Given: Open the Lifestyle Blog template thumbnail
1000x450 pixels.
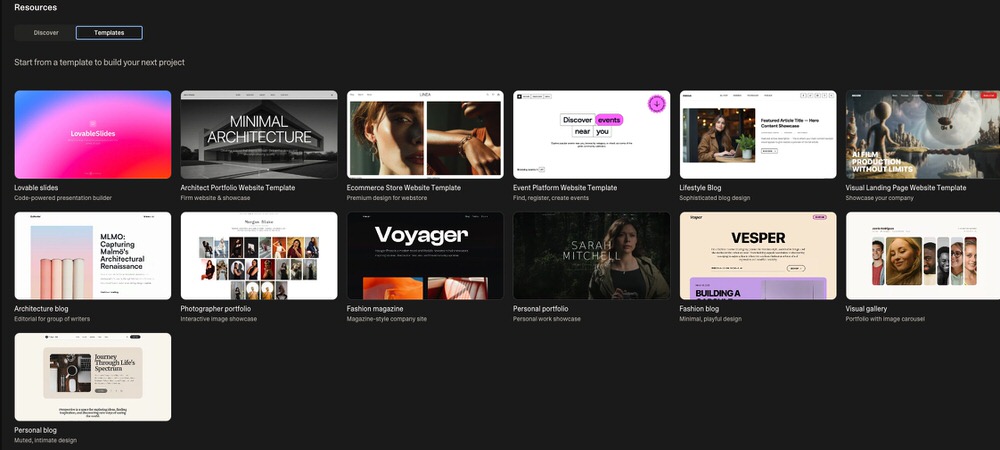Looking at the screenshot, I should (x=758, y=134).
